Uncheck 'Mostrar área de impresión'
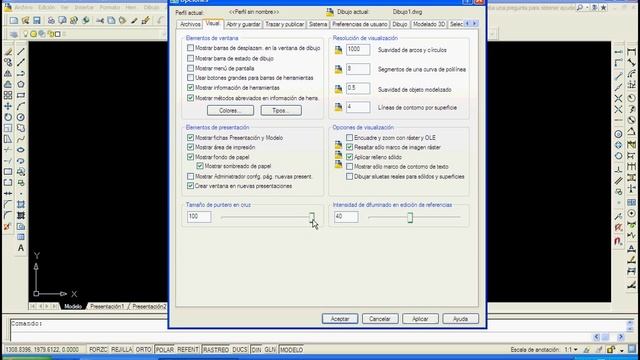 [190, 147]
